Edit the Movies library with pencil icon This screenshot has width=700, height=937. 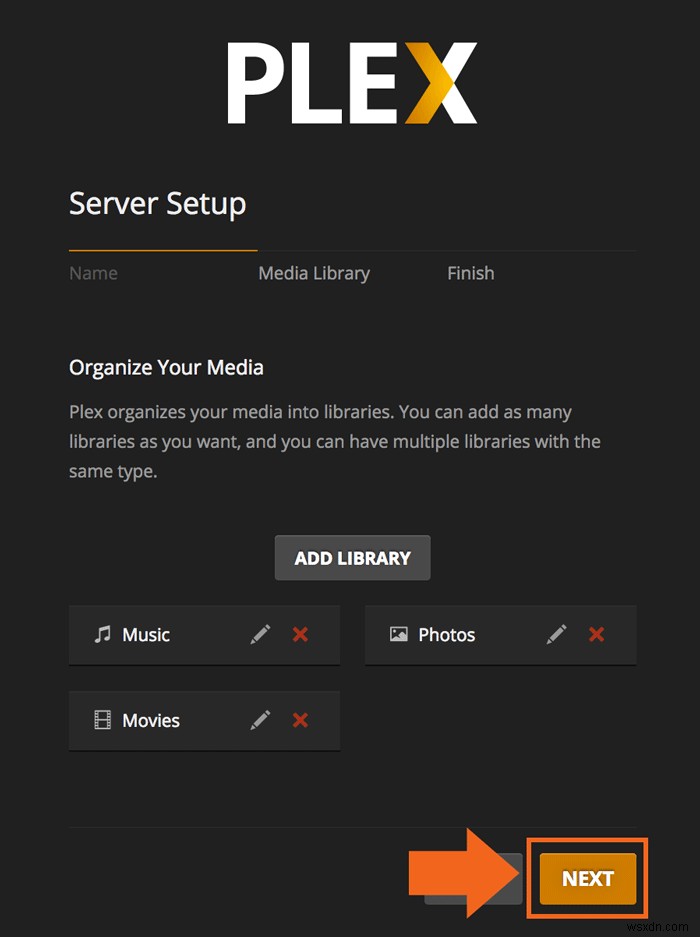260,720
